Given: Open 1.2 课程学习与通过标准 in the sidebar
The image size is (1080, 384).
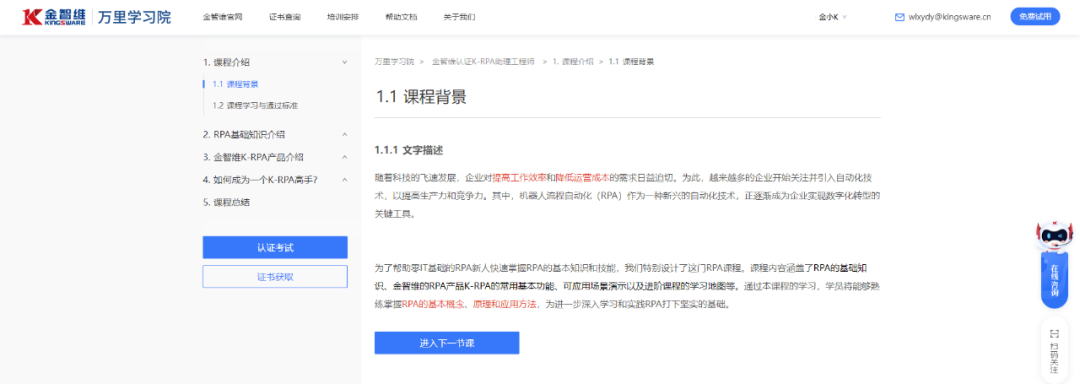Looking at the screenshot, I should (255, 106).
